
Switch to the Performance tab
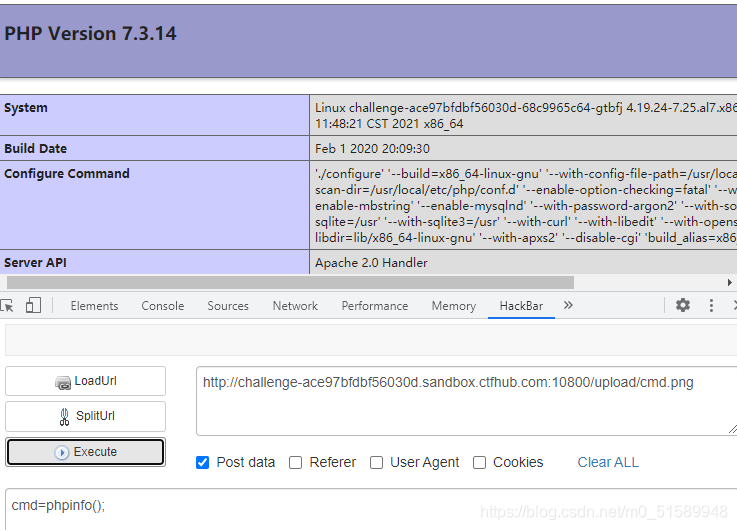pyautogui.click(x=375, y=306)
